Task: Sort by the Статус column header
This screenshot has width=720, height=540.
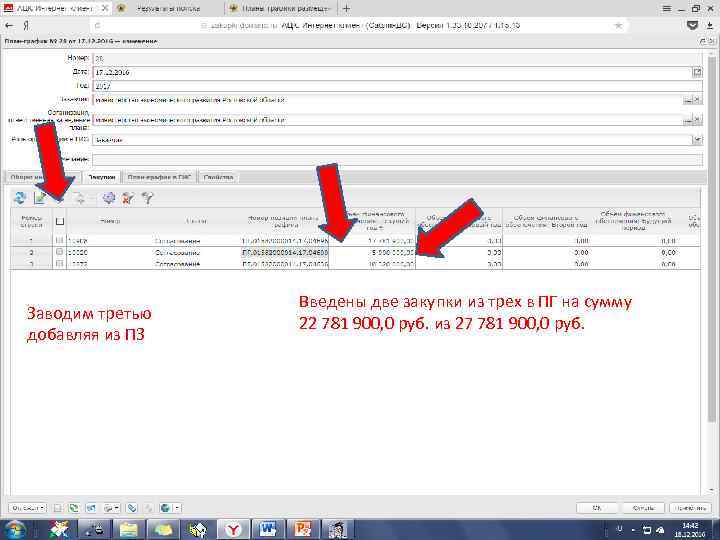Action: tap(197, 221)
